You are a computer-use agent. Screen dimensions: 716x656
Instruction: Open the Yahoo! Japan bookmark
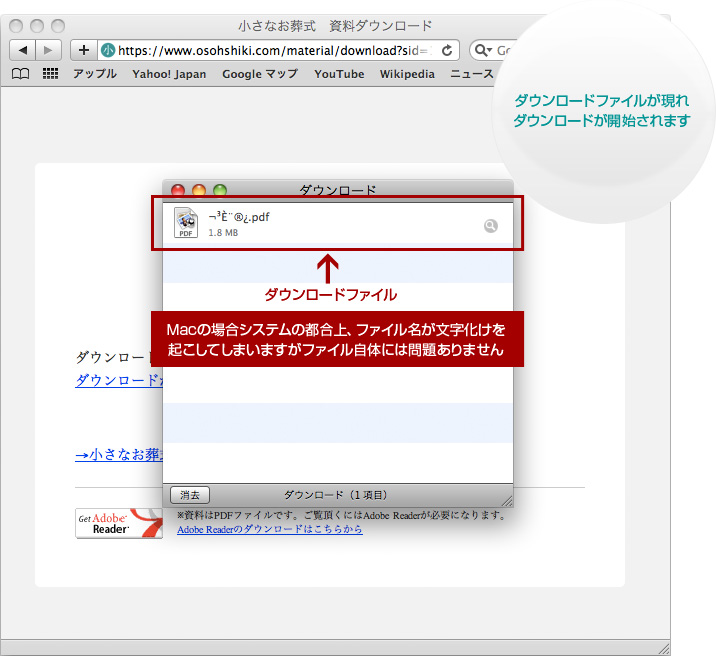(169, 74)
